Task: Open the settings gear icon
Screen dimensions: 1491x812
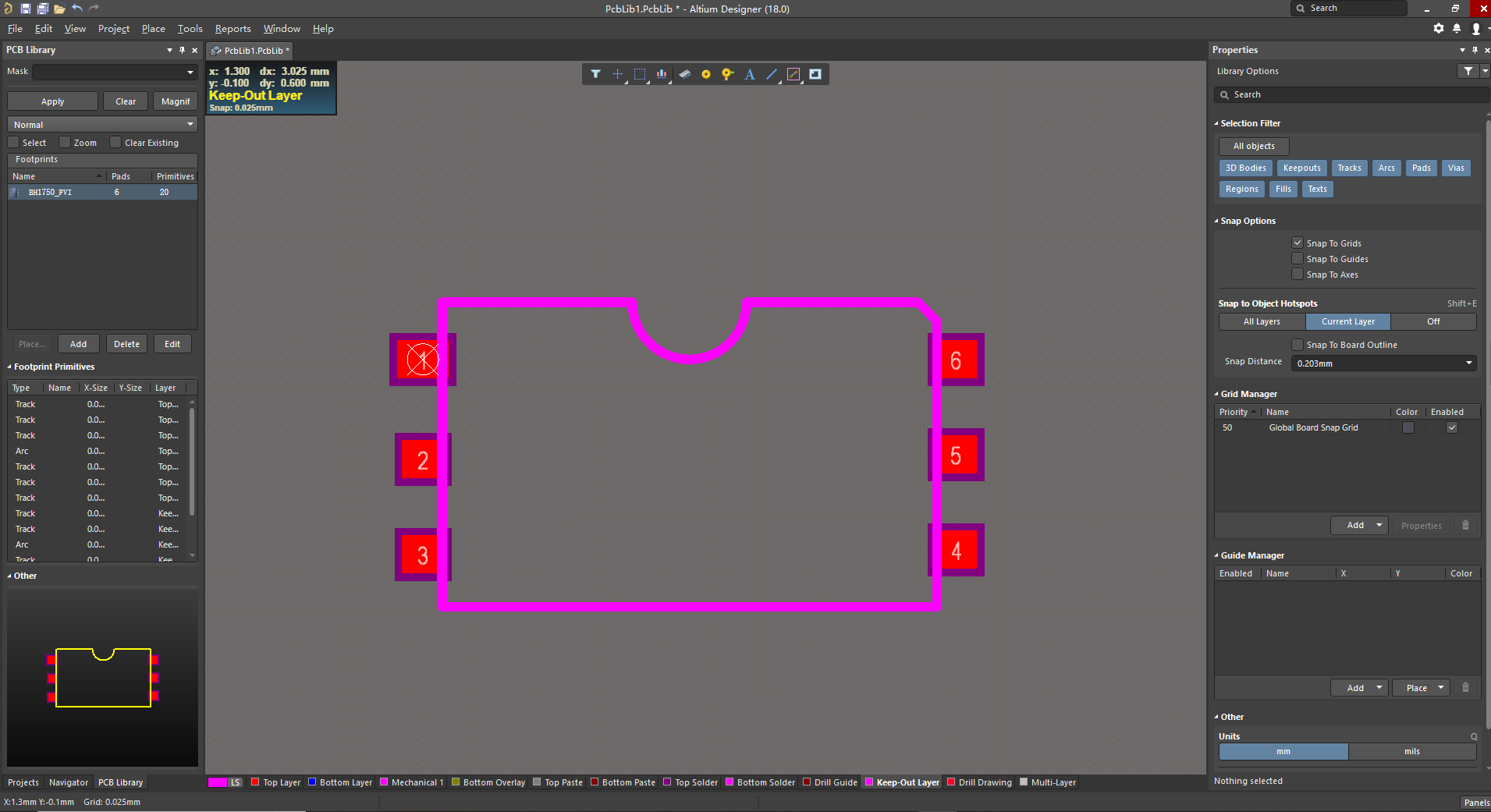Action: click(x=1439, y=28)
